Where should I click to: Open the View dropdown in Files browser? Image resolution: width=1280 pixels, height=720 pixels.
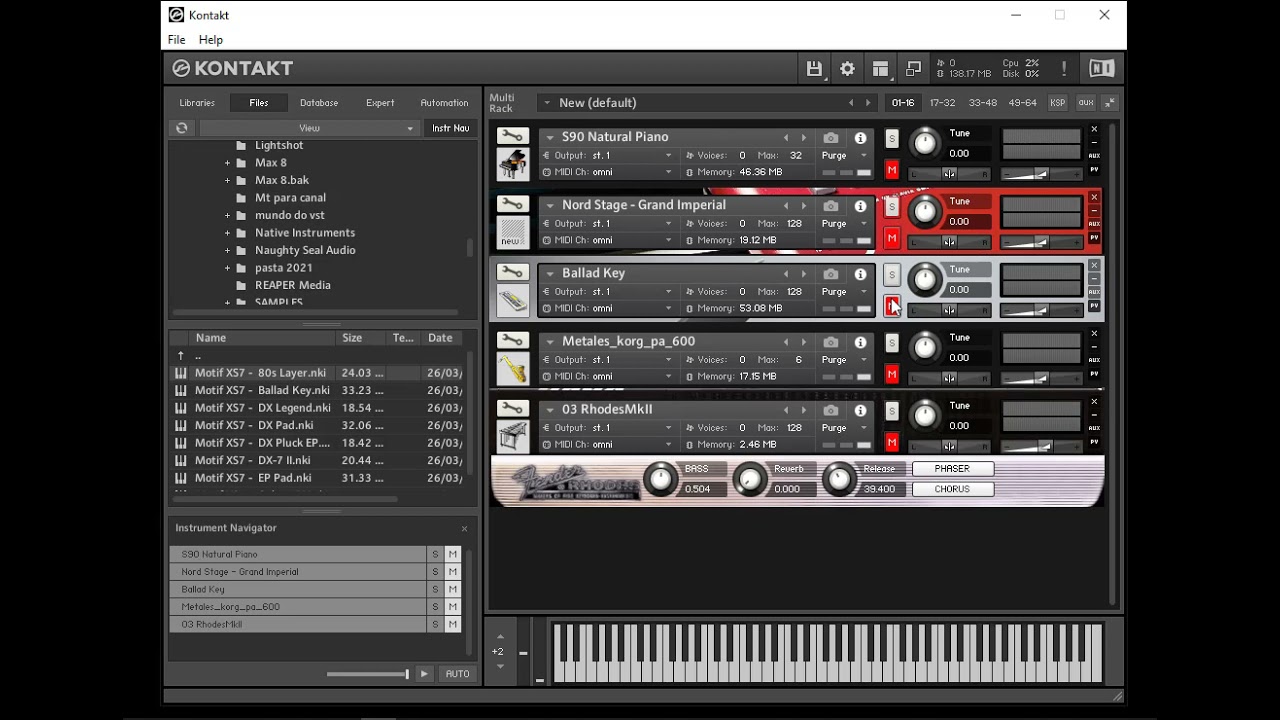pyautogui.click(x=309, y=128)
